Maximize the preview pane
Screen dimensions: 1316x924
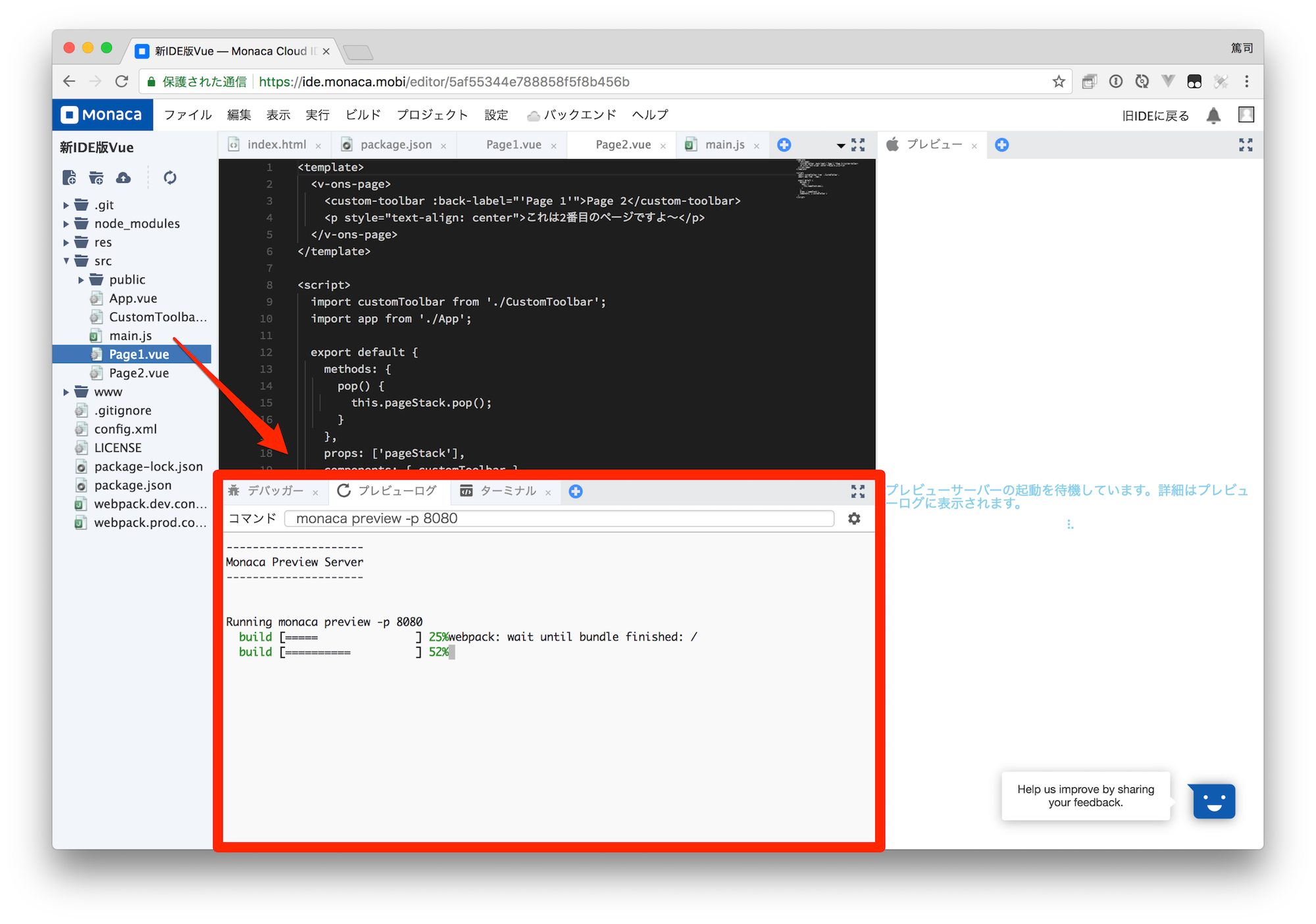[x=1246, y=145]
